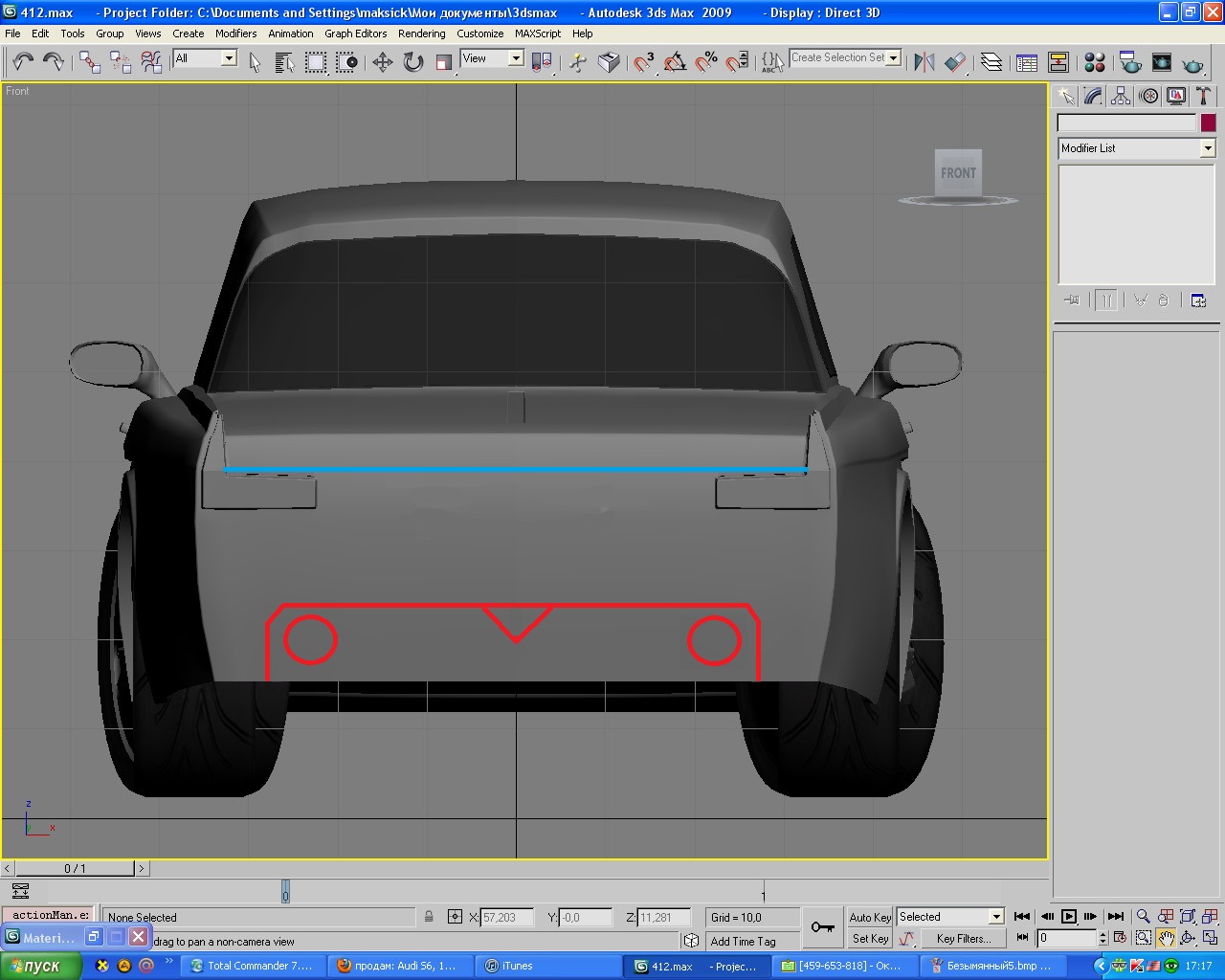Open the Material Editor
Screen dimensions: 1225x980
(1095, 63)
